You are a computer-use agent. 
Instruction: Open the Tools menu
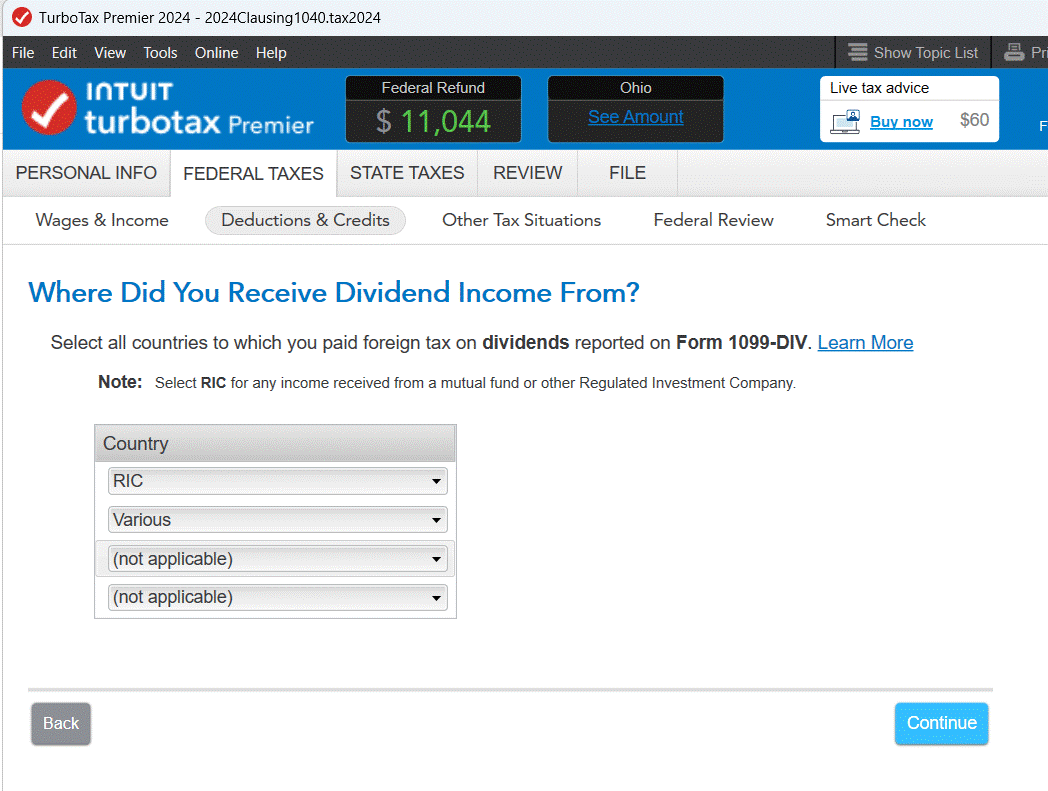pos(160,53)
